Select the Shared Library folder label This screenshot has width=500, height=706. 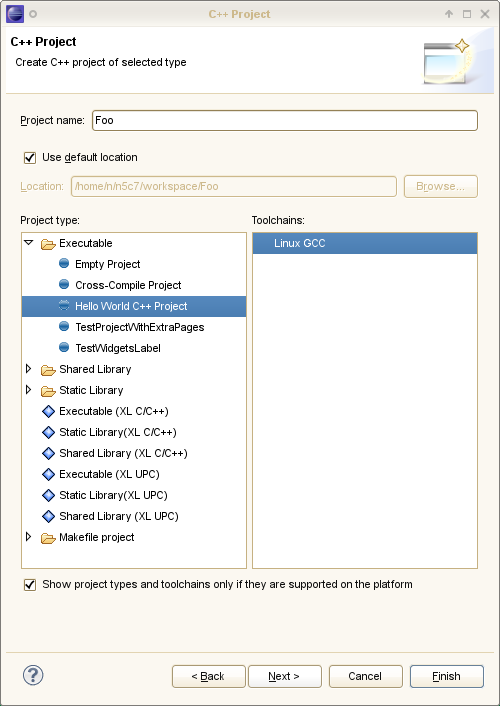[x=95, y=369]
